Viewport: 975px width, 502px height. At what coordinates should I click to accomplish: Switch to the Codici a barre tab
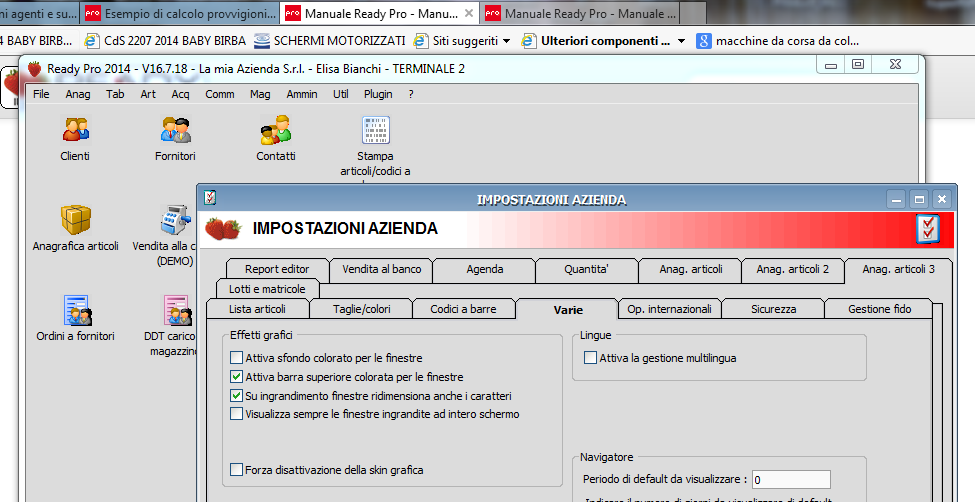(463, 309)
